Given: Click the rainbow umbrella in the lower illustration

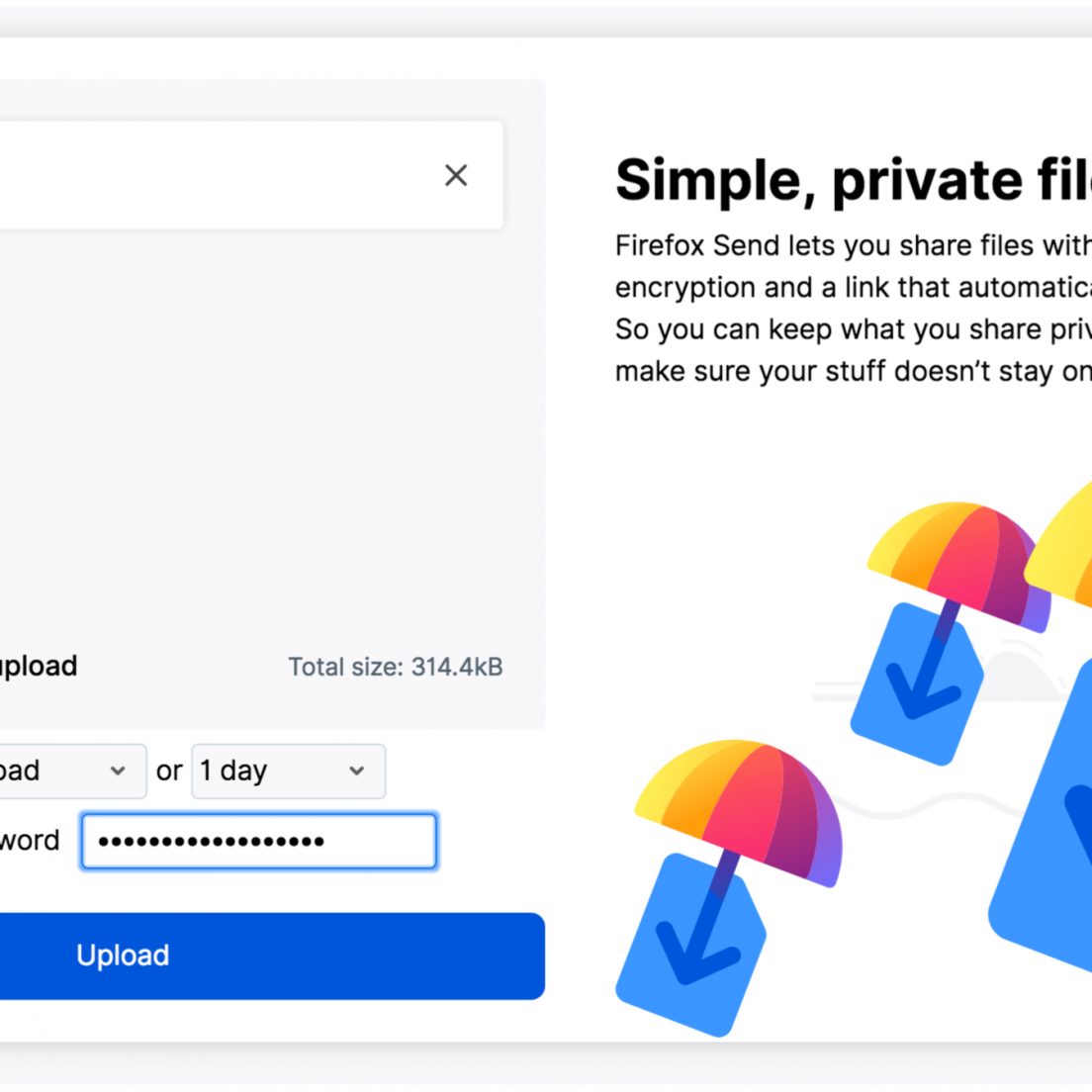Looking at the screenshot, I should point(738,811).
